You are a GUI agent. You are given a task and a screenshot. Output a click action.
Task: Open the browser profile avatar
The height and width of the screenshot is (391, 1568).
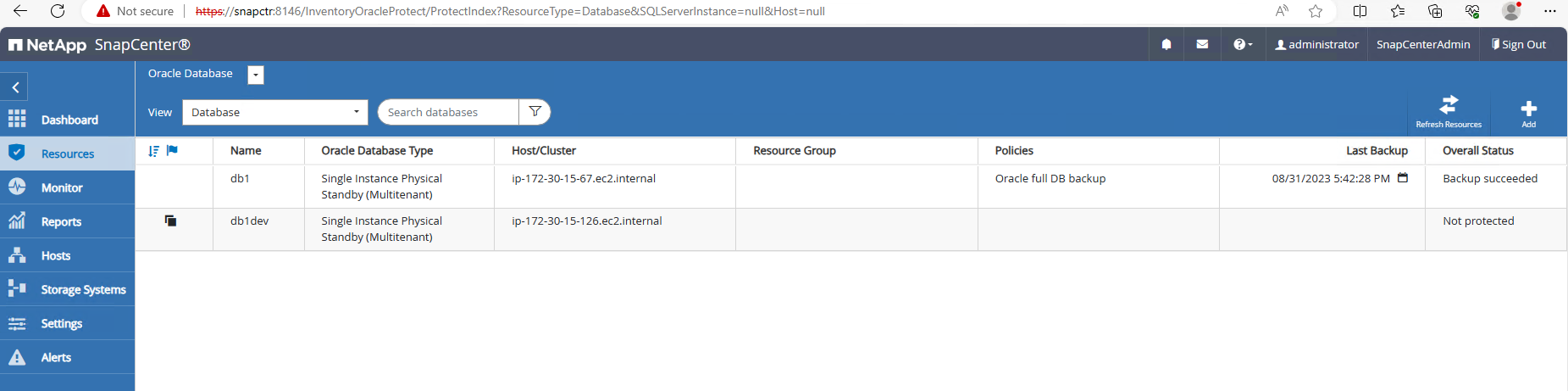(1511, 11)
